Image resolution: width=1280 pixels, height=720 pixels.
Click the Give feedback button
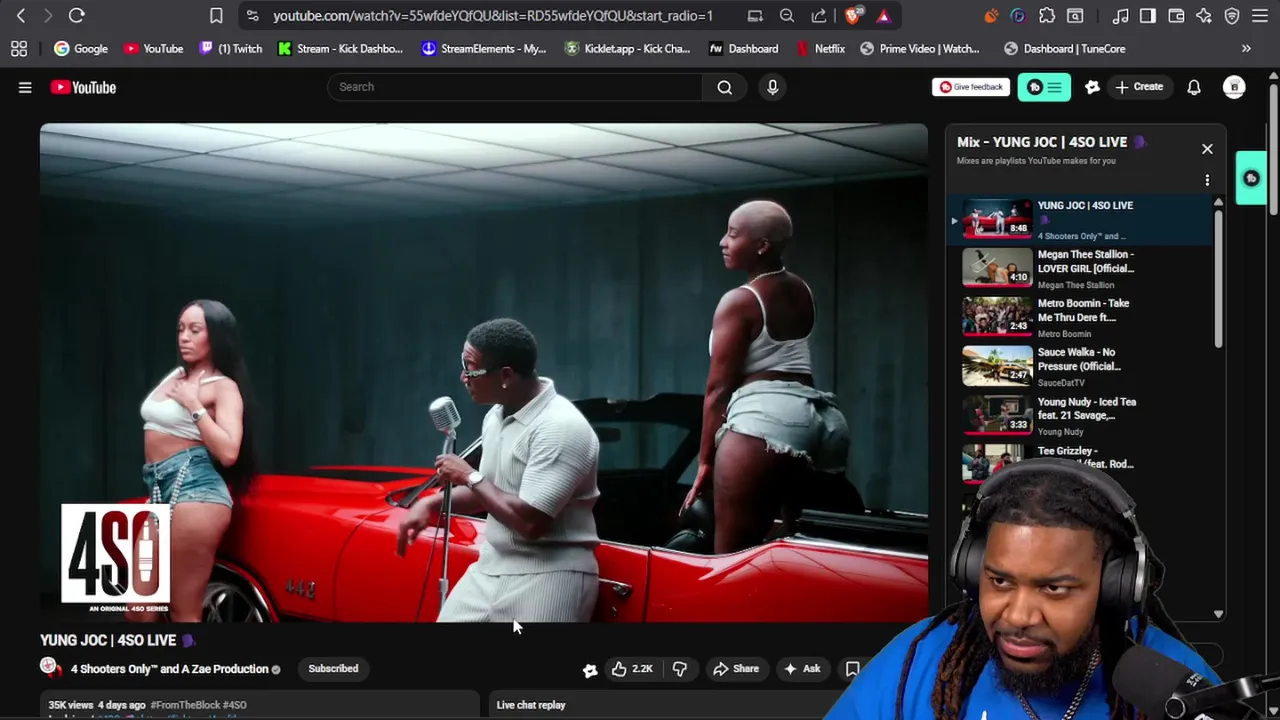point(970,87)
